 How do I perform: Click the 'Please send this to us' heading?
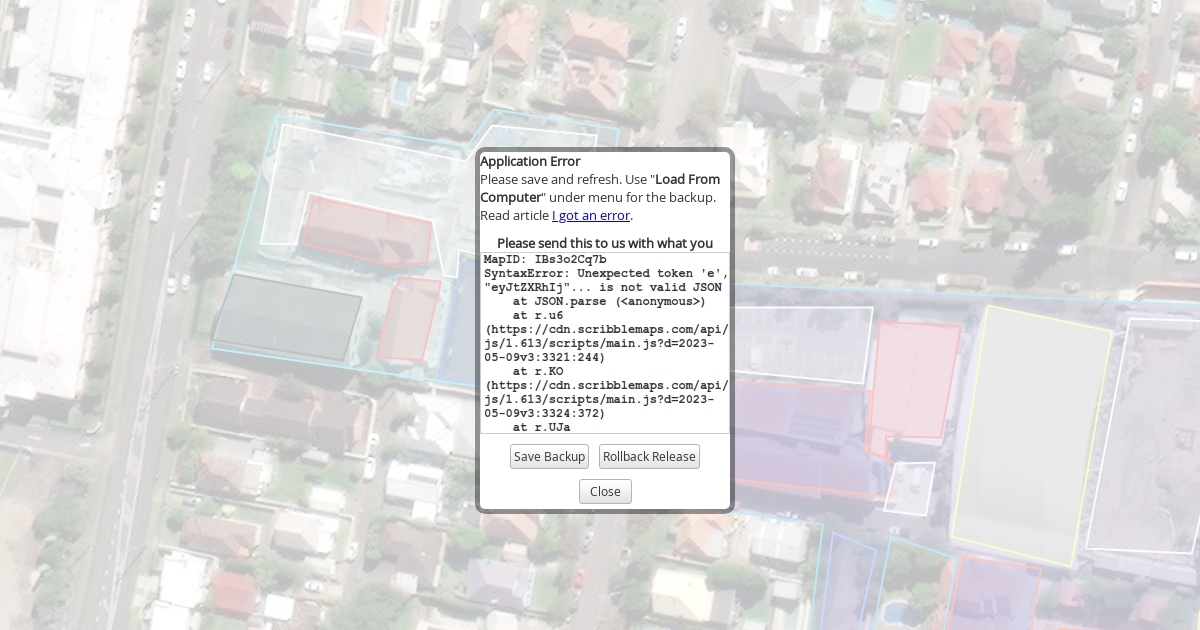point(605,243)
